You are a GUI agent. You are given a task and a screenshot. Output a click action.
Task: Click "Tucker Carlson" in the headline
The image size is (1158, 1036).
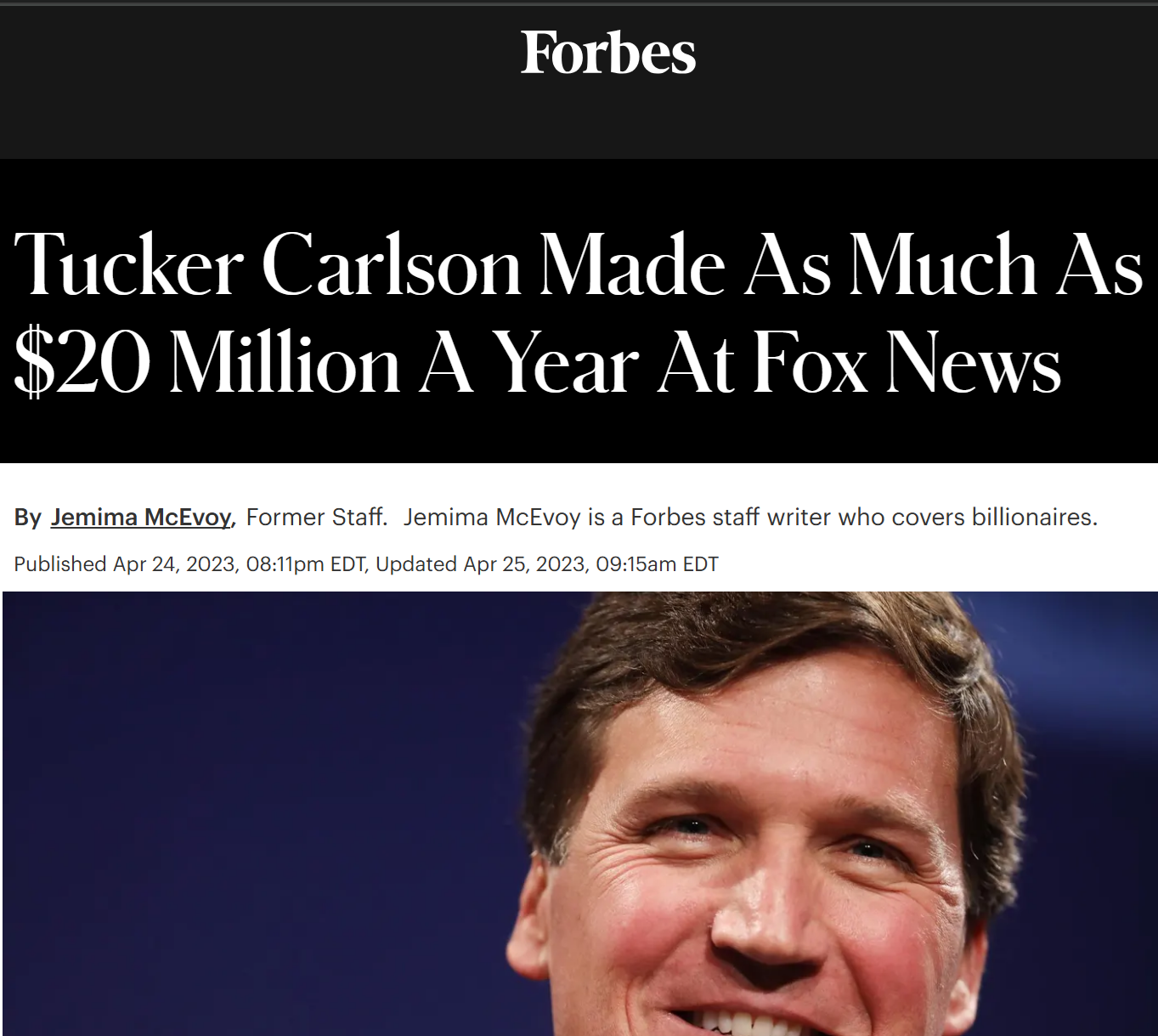point(268,265)
